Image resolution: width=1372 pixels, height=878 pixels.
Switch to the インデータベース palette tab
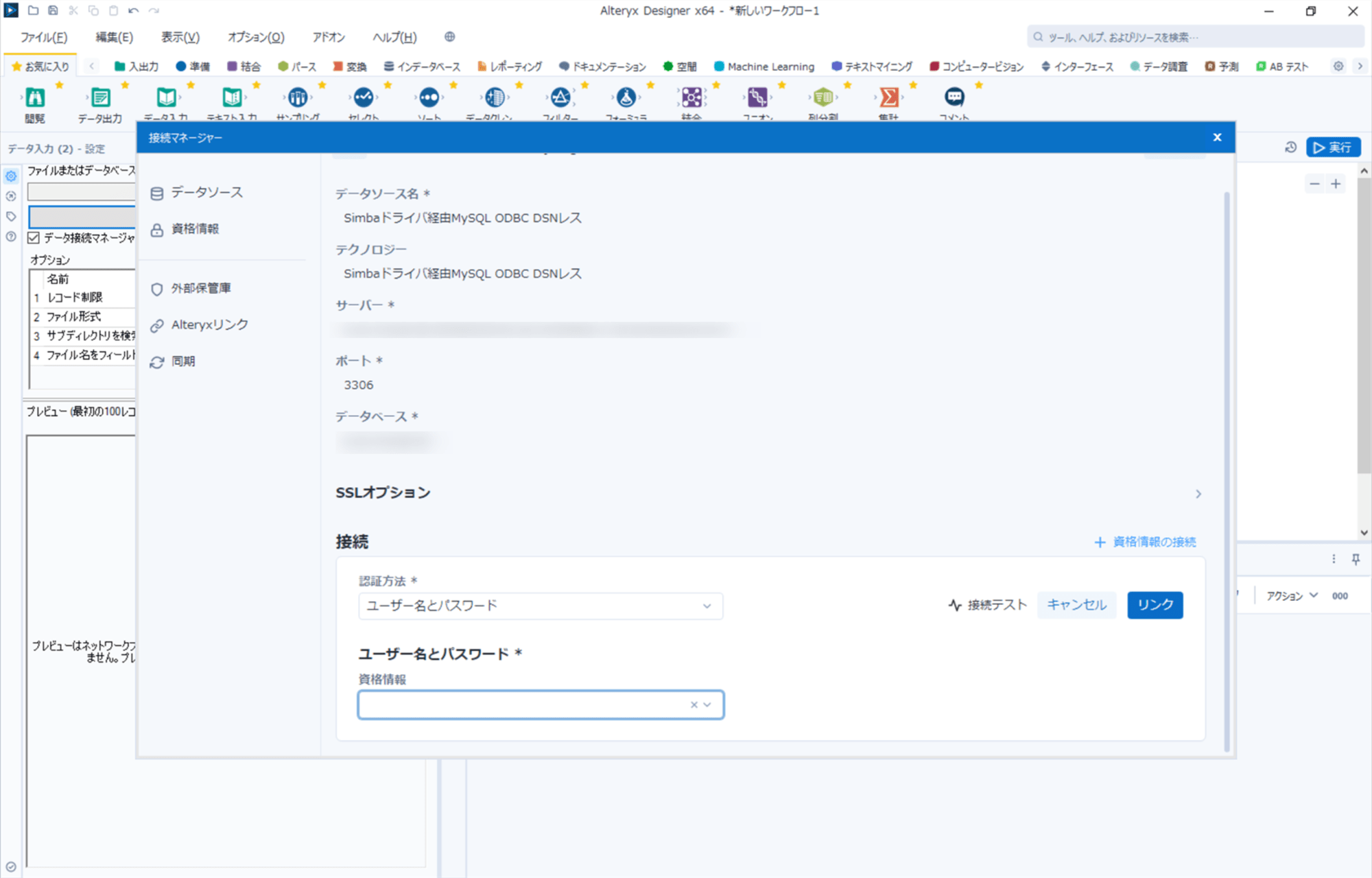pos(422,67)
